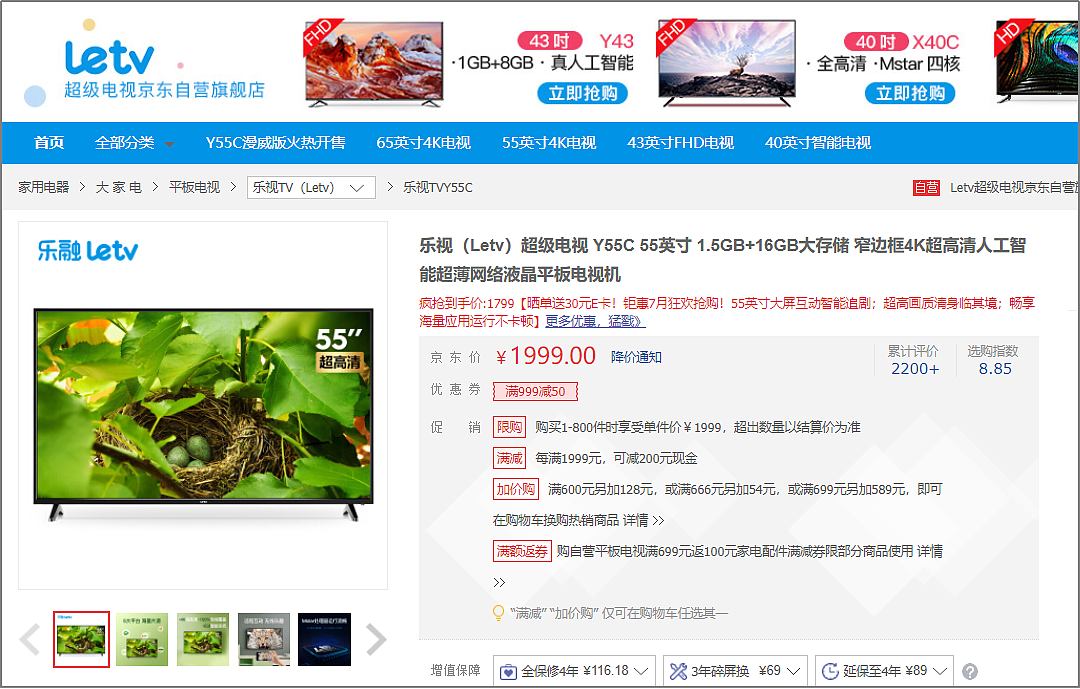Go to the 首页 tab
The height and width of the screenshot is (689, 1080).
[x=49, y=143]
